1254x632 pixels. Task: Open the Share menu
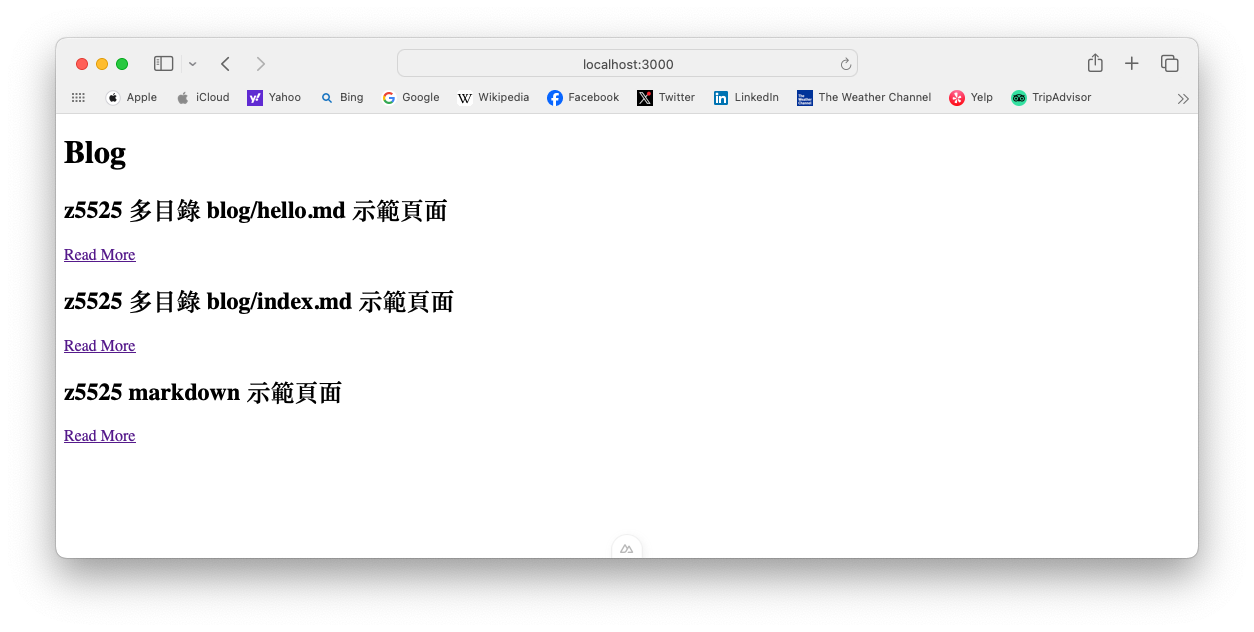click(x=1094, y=62)
